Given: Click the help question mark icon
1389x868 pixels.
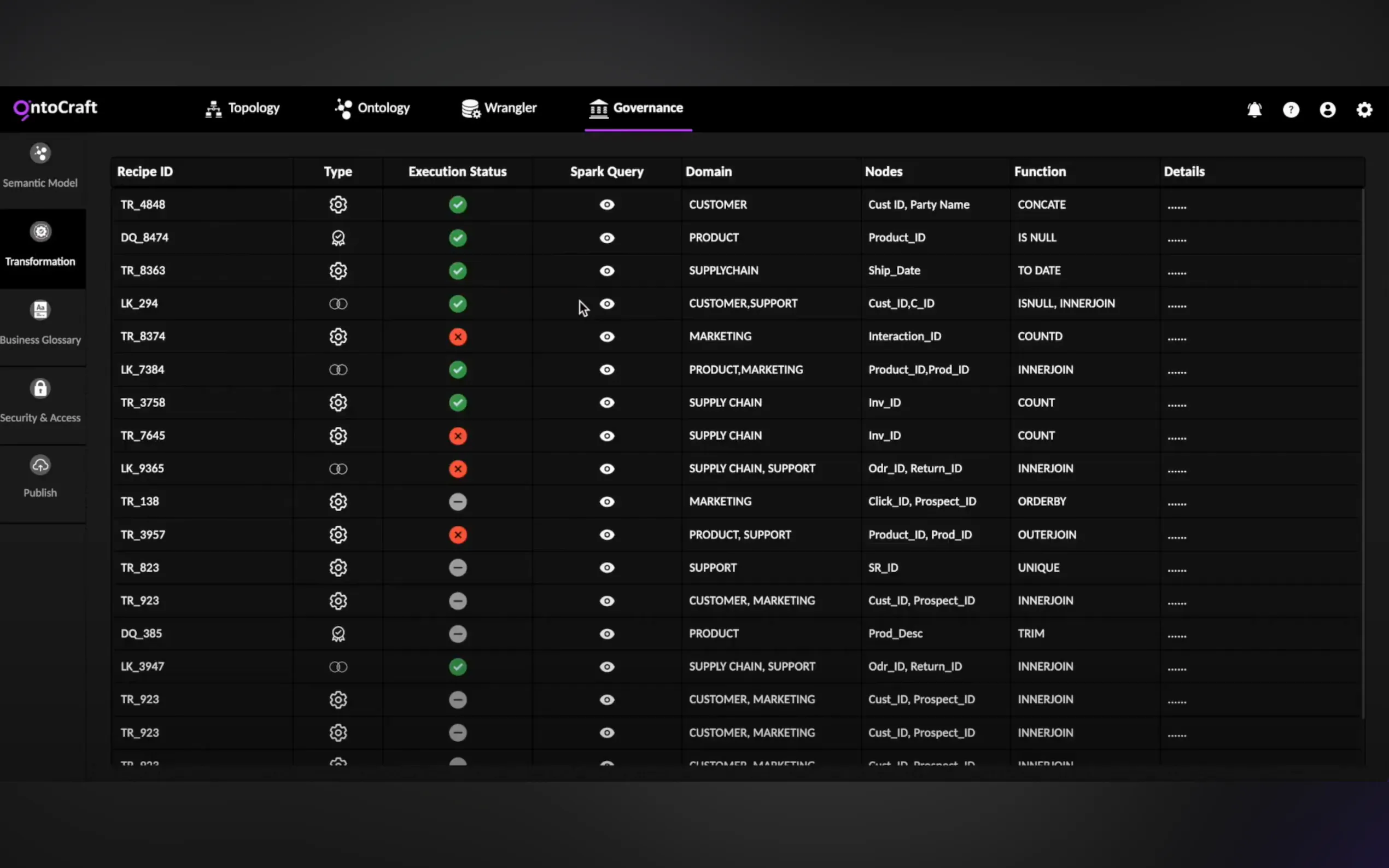Looking at the screenshot, I should point(1291,110).
